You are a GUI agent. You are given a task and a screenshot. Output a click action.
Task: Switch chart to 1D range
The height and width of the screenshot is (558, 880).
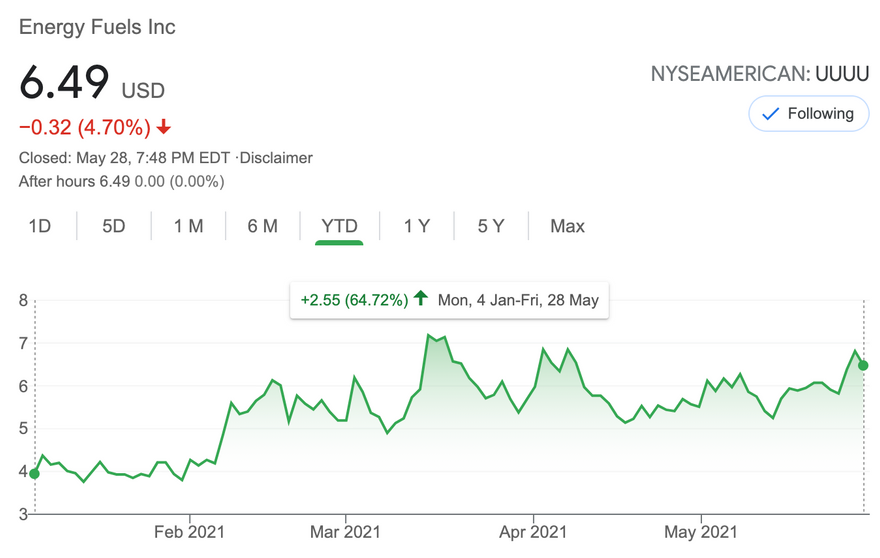[39, 226]
